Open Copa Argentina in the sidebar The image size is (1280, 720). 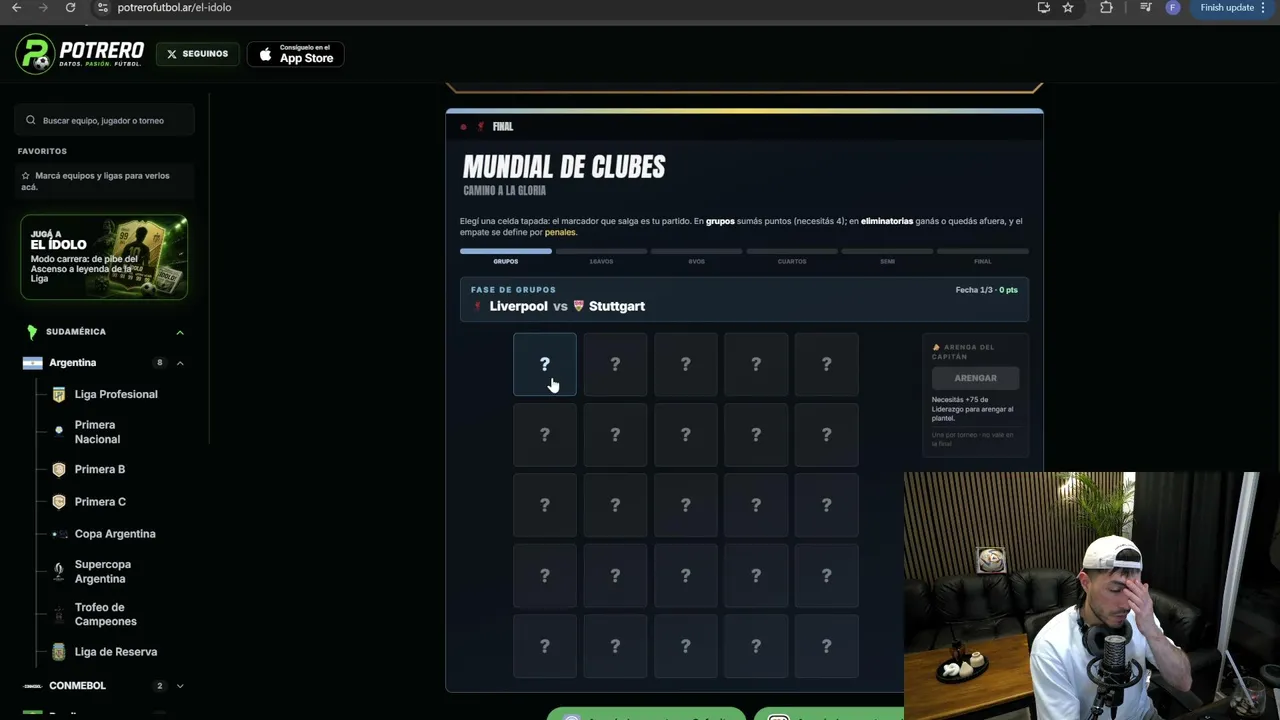pos(115,534)
